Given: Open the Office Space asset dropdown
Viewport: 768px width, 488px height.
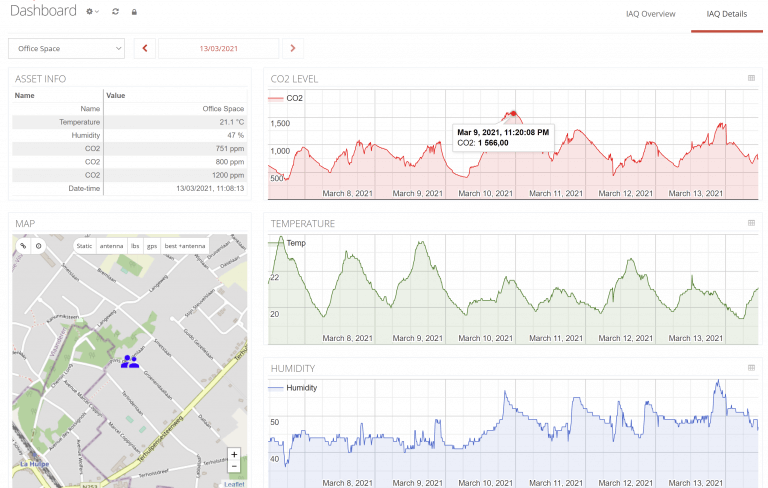Looking at the screenshot, I should (67, 49).
